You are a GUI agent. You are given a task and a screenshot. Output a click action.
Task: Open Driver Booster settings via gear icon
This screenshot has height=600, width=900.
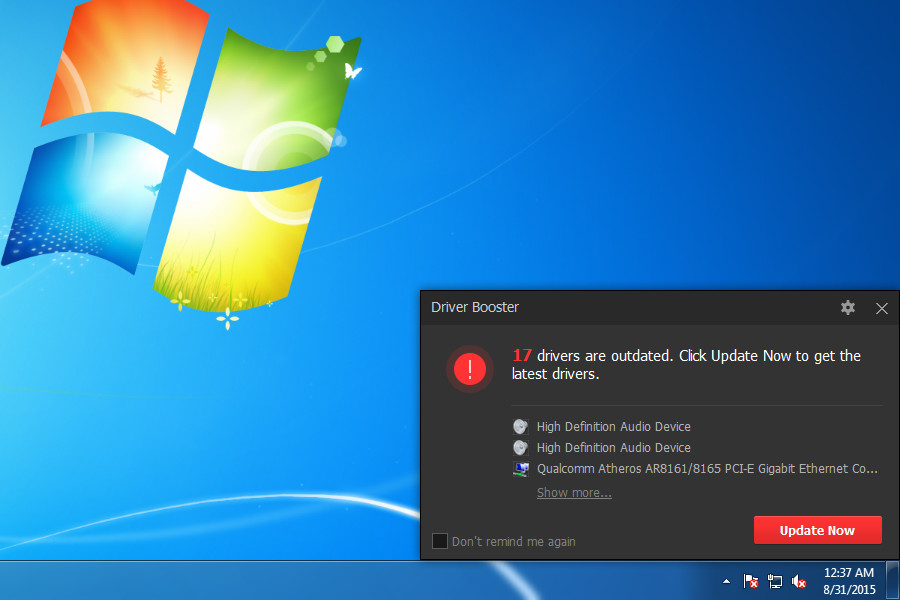tap(847, 308)
